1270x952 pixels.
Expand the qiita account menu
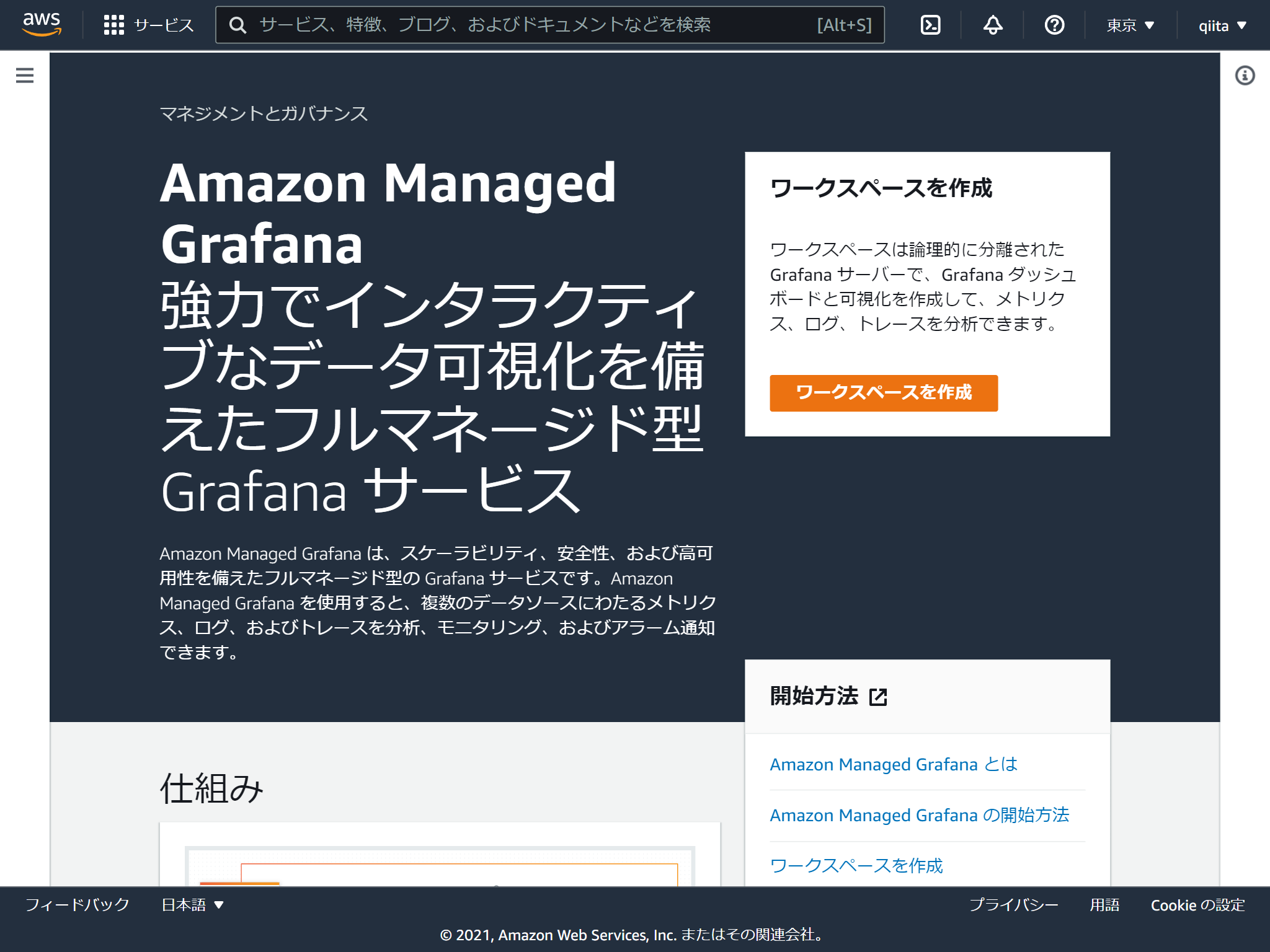pos(1221,25)
